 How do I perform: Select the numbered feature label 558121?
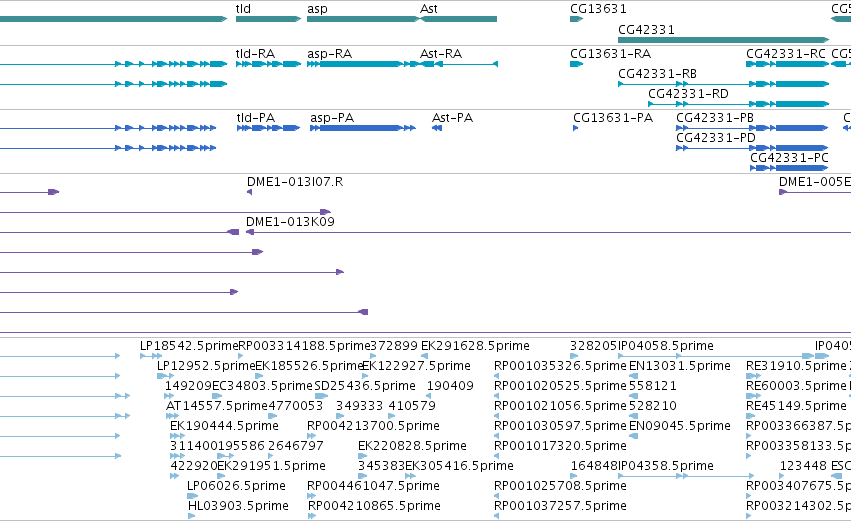pyautogui.click(x=653, y=386)
